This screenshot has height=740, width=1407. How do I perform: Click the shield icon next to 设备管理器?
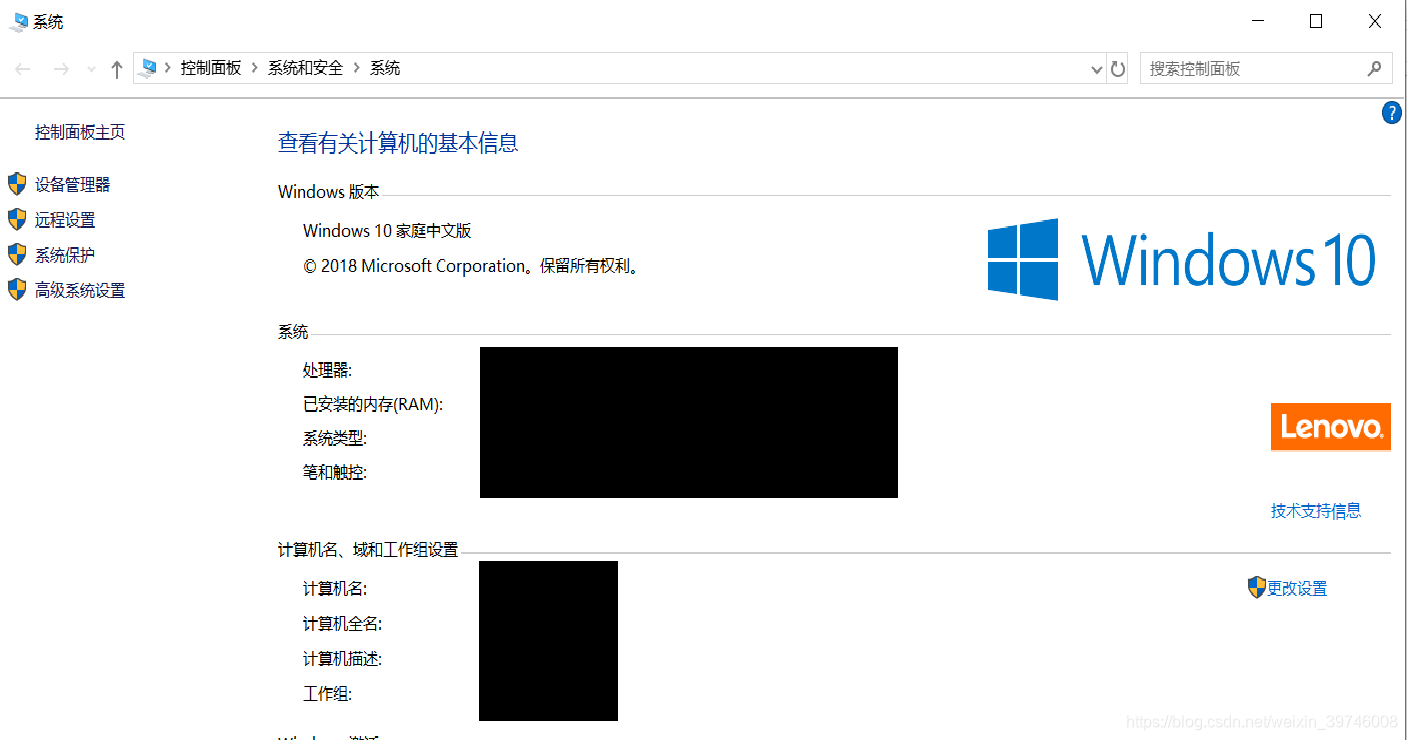pyautogui.click(x=17, y=184)
